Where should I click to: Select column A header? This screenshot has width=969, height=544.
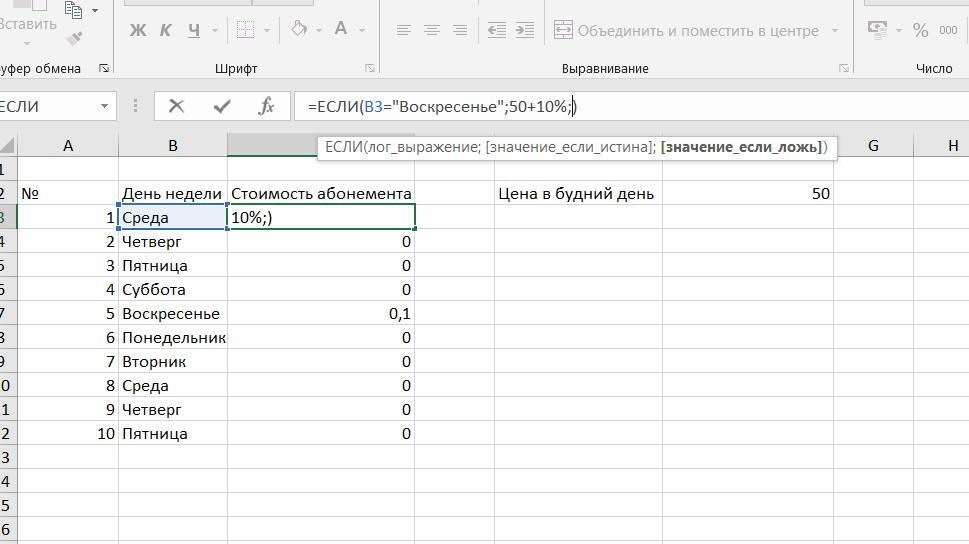(x=68, y=146)
